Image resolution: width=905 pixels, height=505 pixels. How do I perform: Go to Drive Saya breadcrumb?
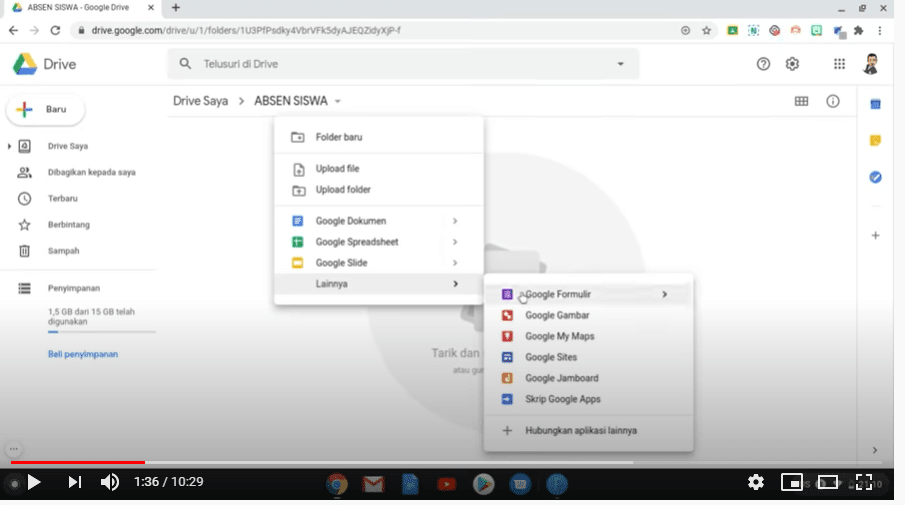200,101
